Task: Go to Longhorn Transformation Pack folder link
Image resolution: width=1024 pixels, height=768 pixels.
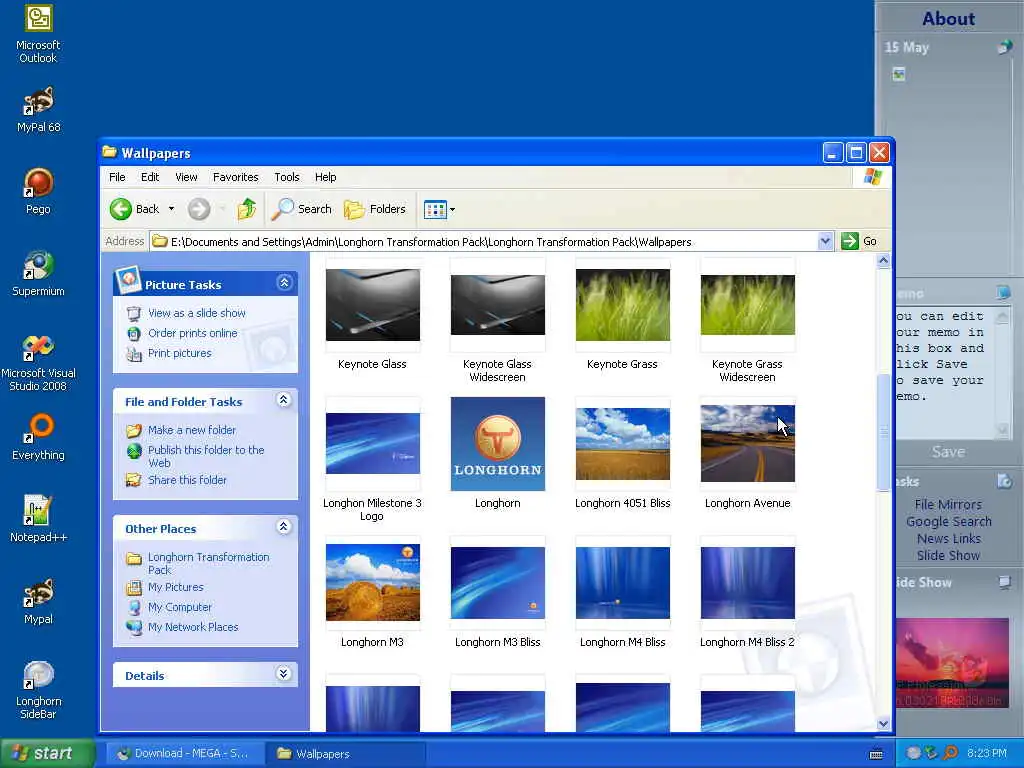Action: click(x=208, y=563)
